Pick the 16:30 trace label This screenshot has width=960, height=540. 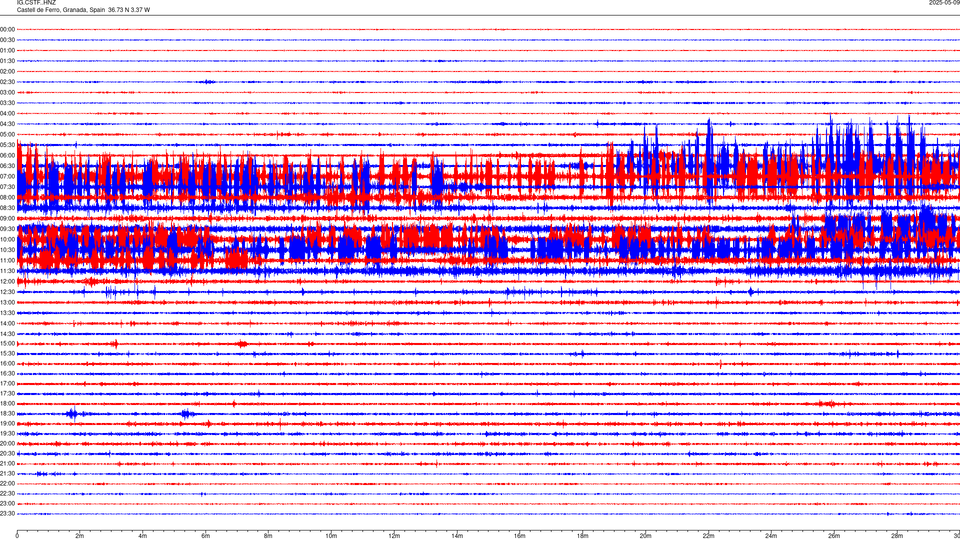[7, 373]
